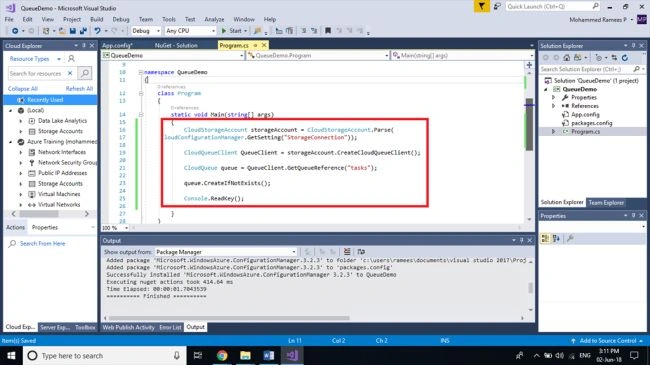The image size is (650, 365).
Task: Click the Navigate Backward toolbar icon
Action: coord(15,31)
